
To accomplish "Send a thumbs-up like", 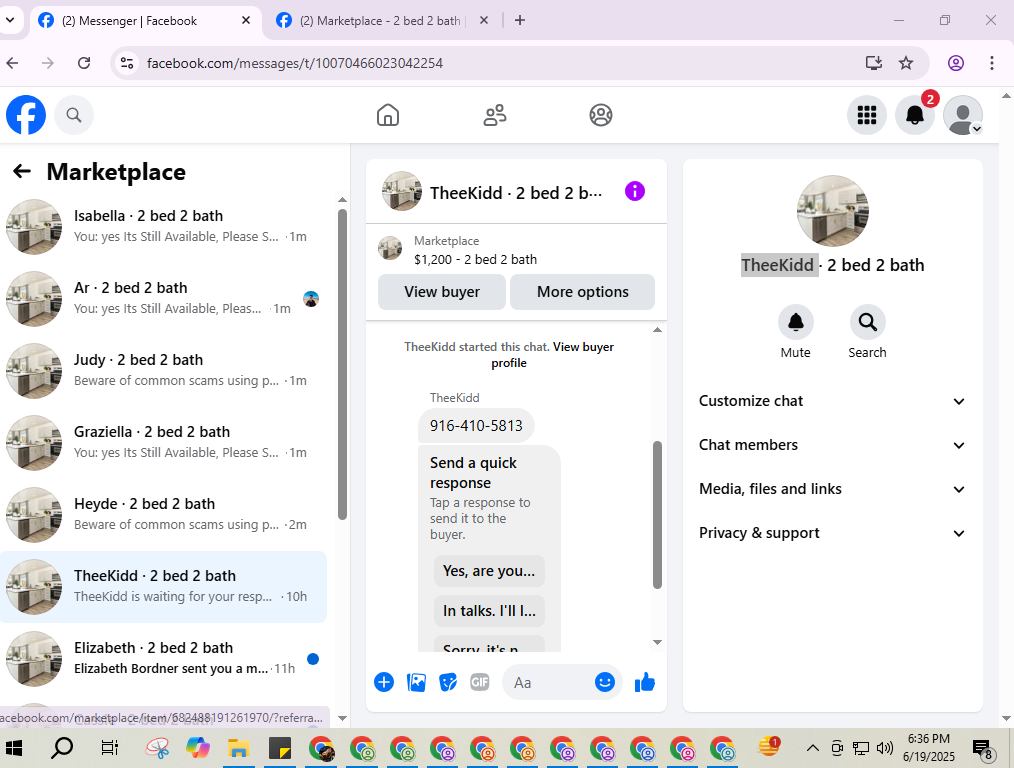I will pyautogui.click(x=645, y=682).
